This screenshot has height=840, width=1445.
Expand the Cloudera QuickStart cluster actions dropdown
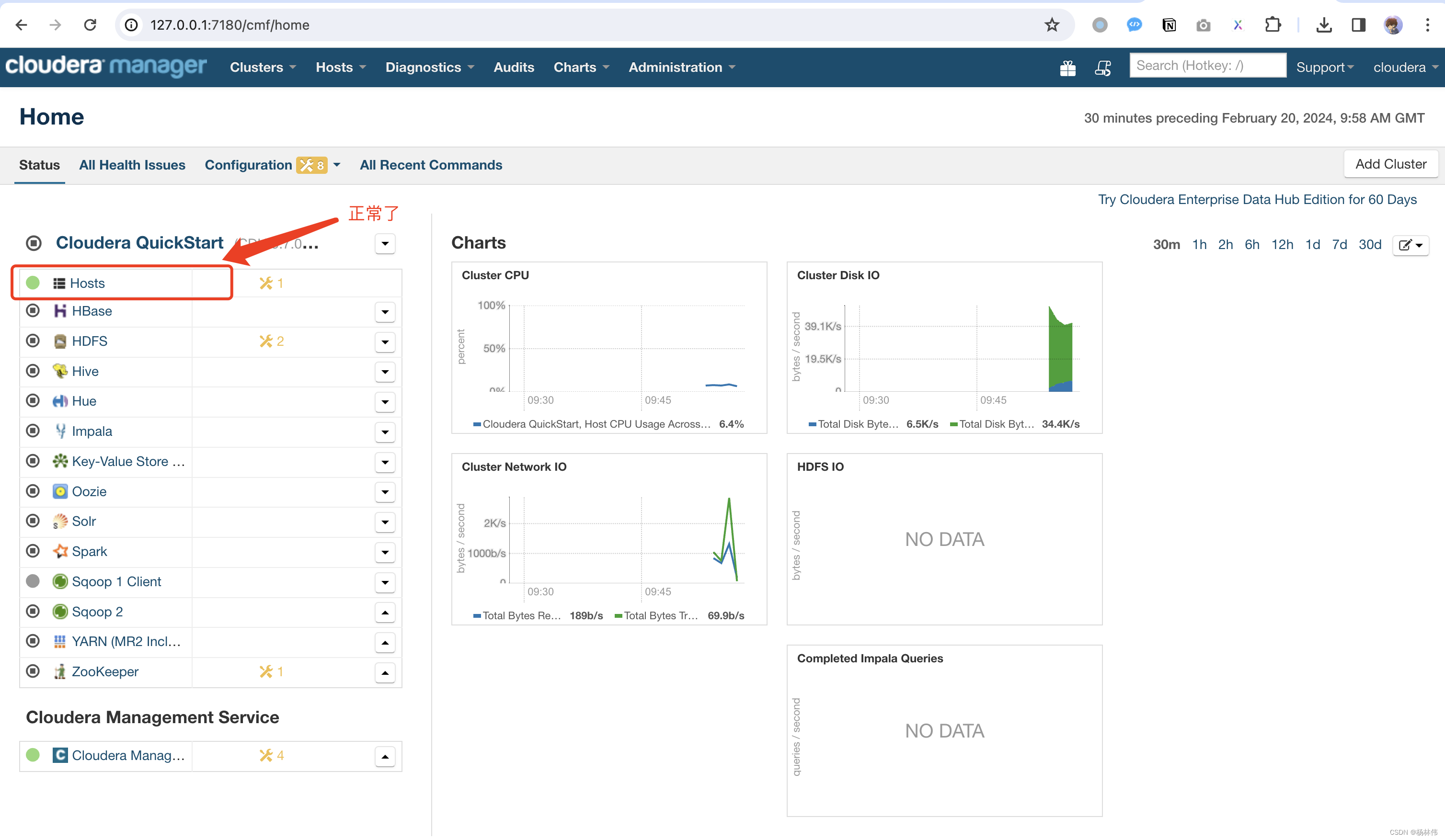click(385, 243)
